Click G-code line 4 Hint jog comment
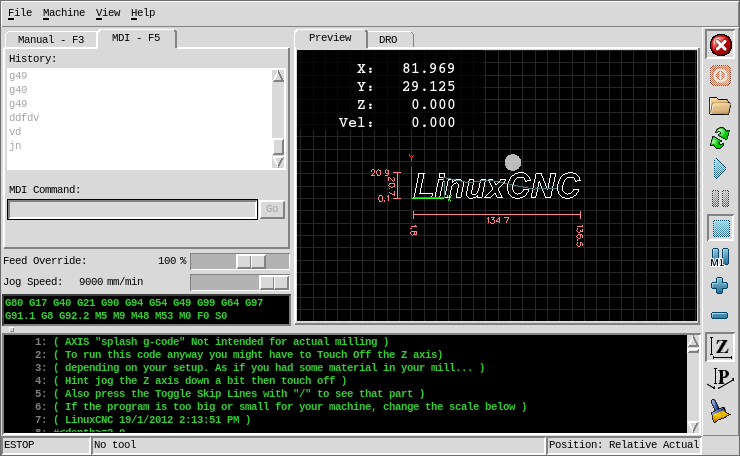Image resolution: width=740 pixels, height=456 pixels. click(x=200, y=380)
